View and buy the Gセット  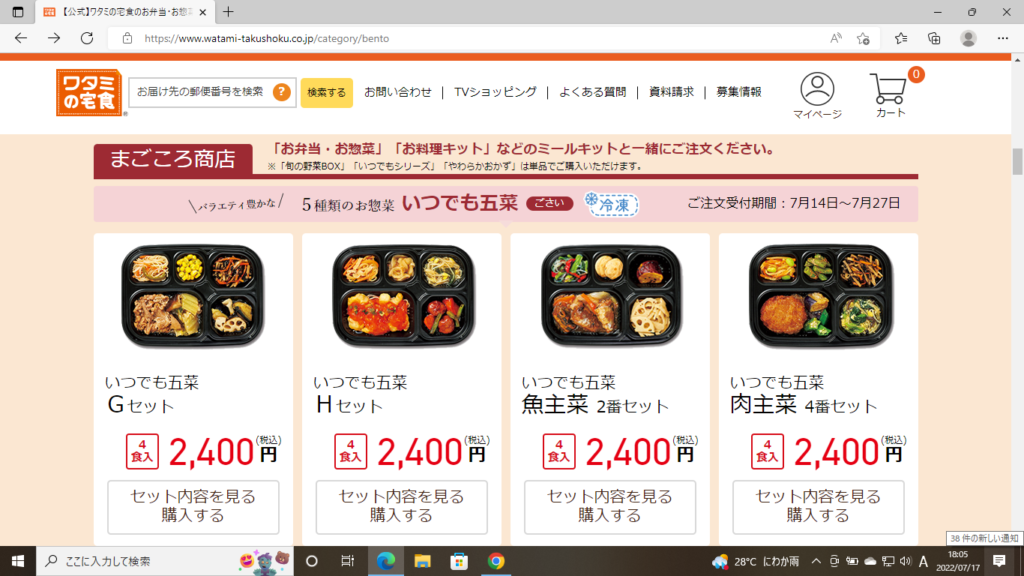[193, 507]
